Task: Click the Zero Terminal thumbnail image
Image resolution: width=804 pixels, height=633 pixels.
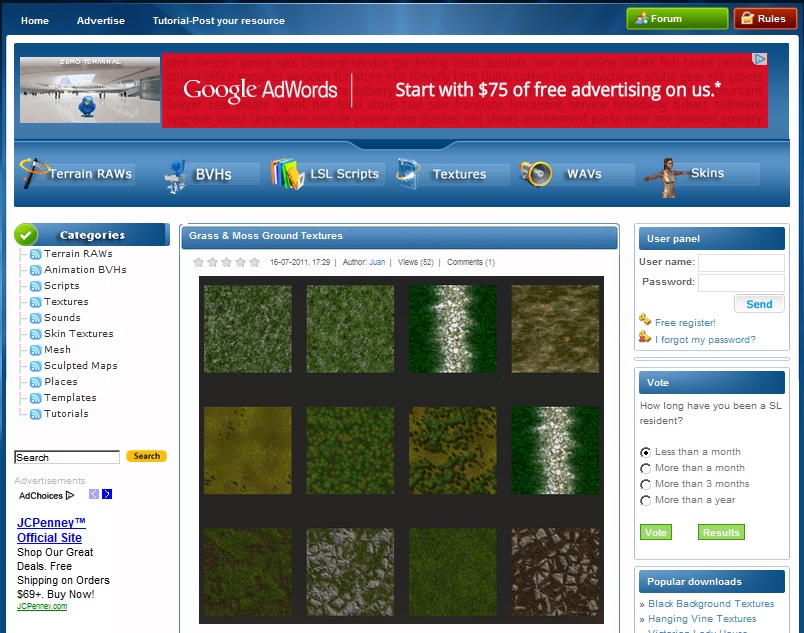Action: tap(90, 90)
